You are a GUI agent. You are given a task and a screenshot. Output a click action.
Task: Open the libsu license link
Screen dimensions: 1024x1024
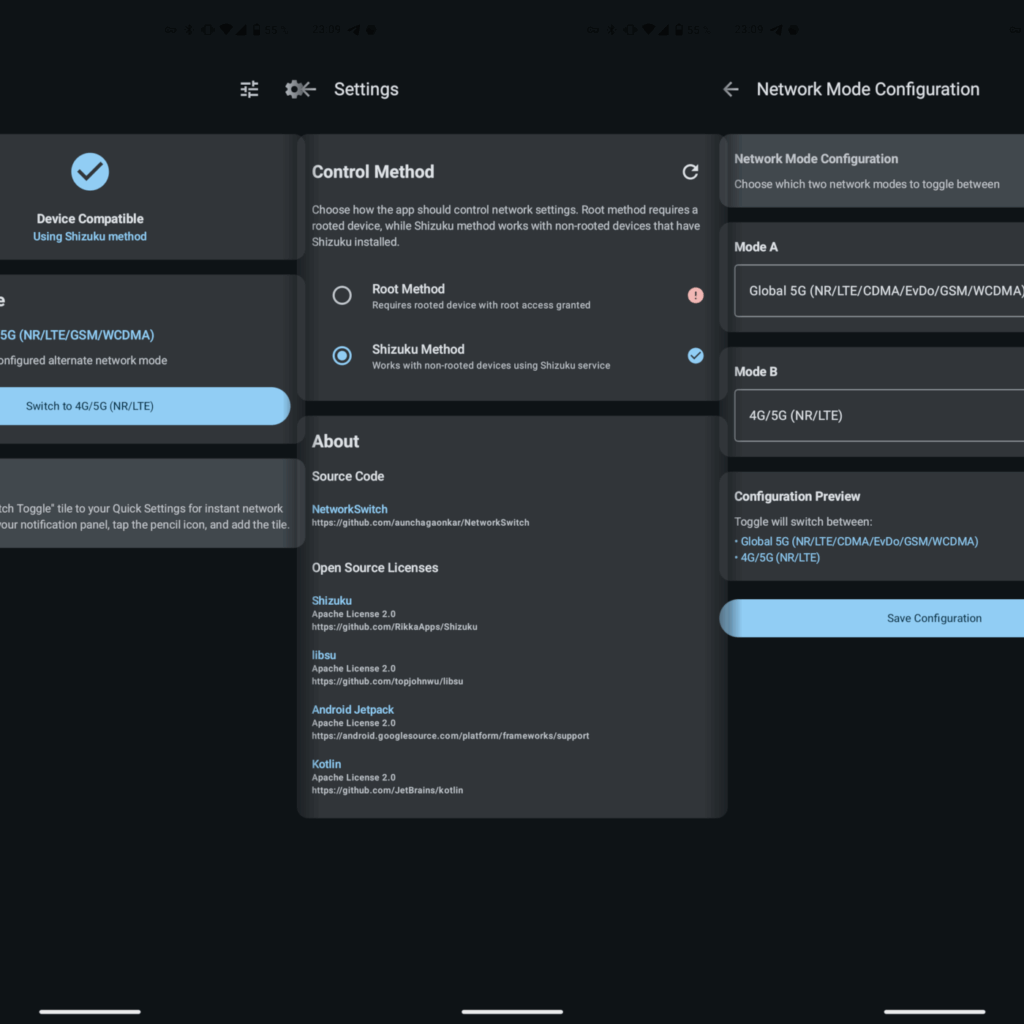(324, 655)
